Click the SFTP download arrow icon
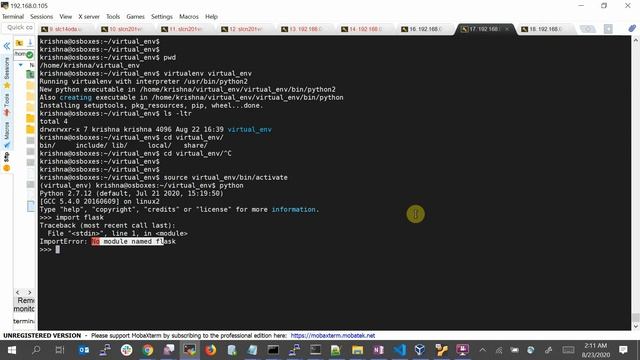This screenshot has height=360, width=640. click(30, 42)
